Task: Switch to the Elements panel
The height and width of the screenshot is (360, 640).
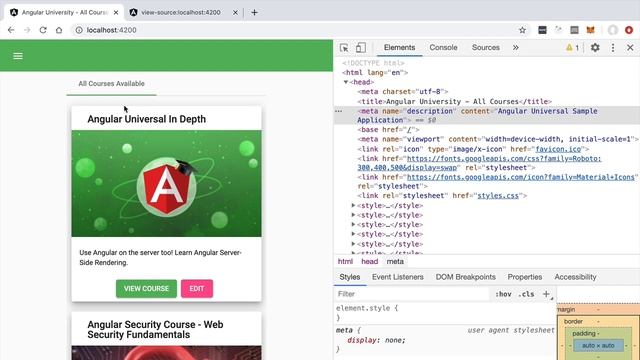Action: (x=399, y=48)
